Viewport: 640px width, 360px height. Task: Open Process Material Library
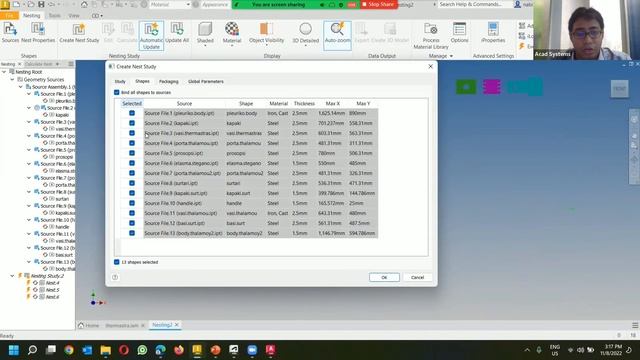431,36
